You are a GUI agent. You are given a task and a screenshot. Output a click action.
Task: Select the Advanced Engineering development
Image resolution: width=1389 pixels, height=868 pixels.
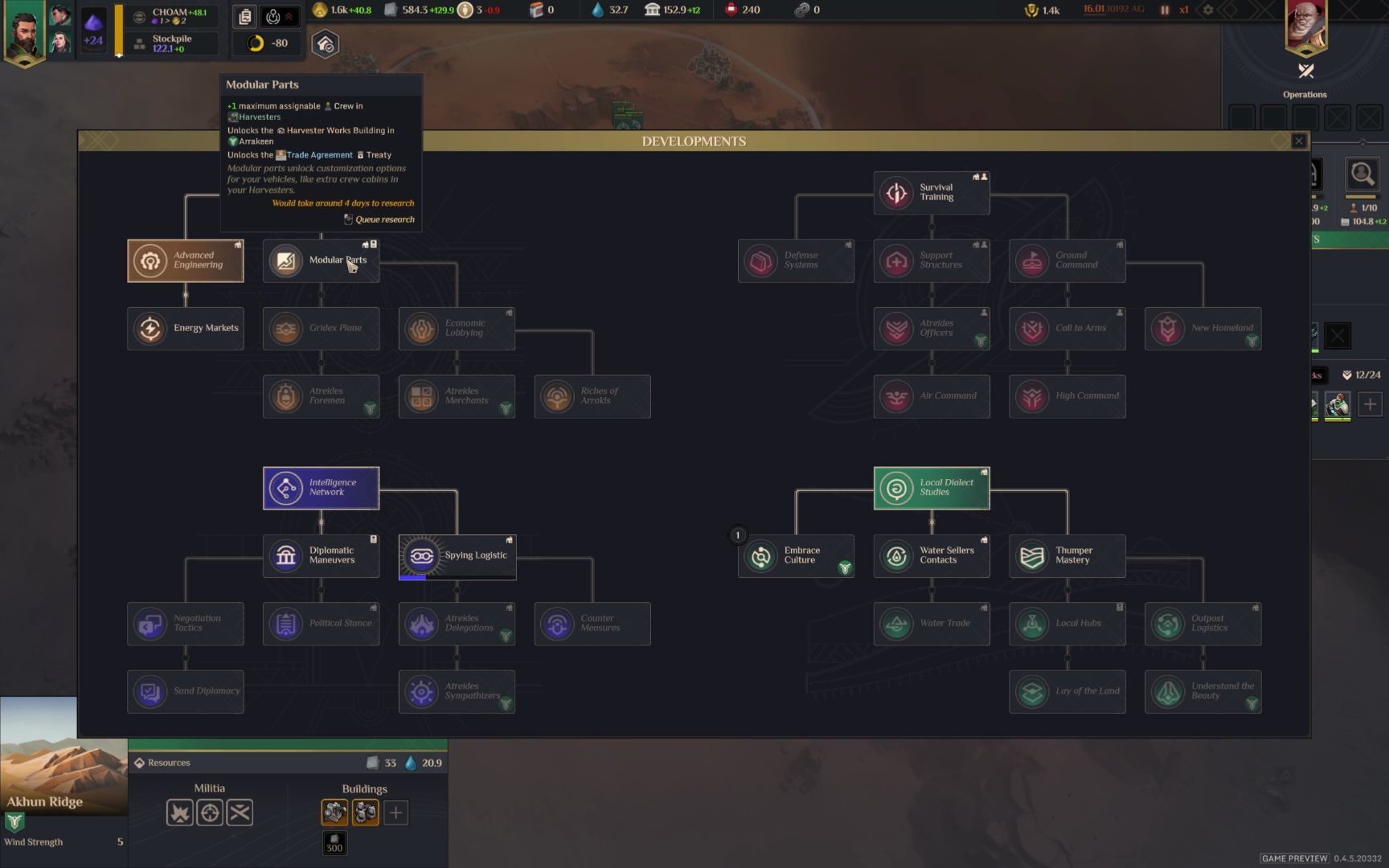(x=186, y=260)
